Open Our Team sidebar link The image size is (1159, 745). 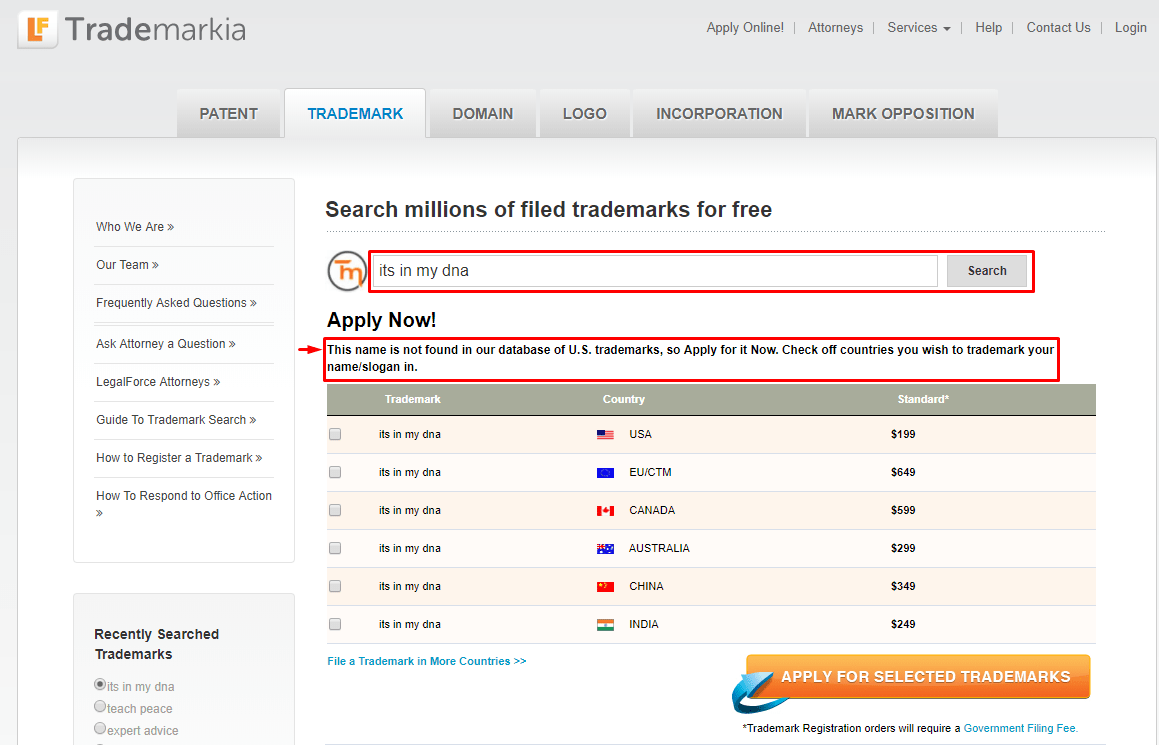pos(127,265)
